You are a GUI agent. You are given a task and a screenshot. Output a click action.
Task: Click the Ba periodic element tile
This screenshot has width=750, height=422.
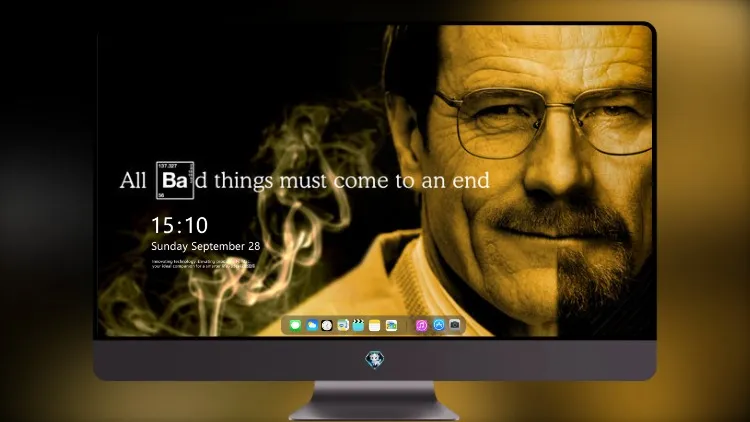click(x=175, y=180)
